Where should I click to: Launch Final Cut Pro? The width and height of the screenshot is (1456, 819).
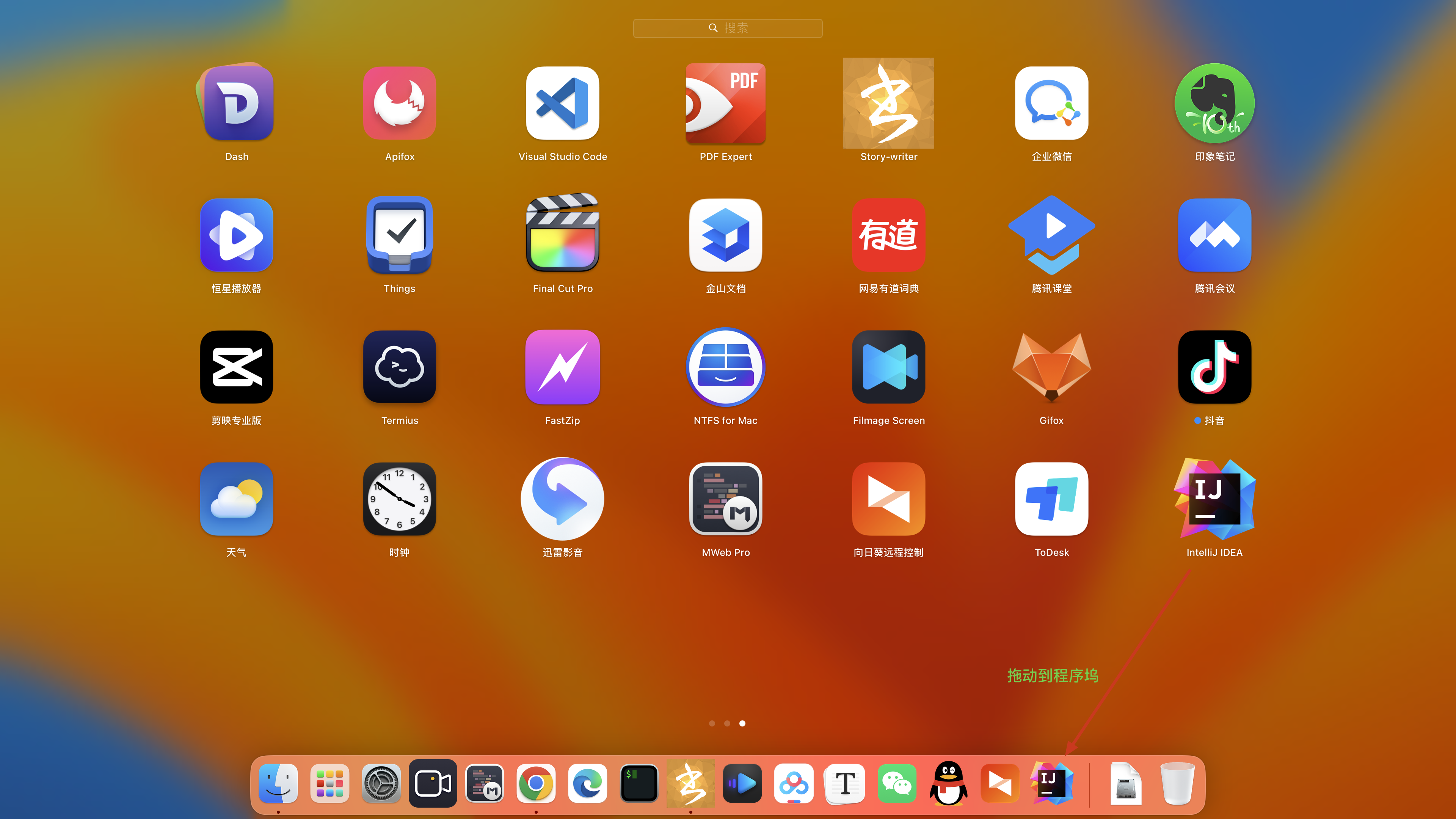(x=562, y=233)
